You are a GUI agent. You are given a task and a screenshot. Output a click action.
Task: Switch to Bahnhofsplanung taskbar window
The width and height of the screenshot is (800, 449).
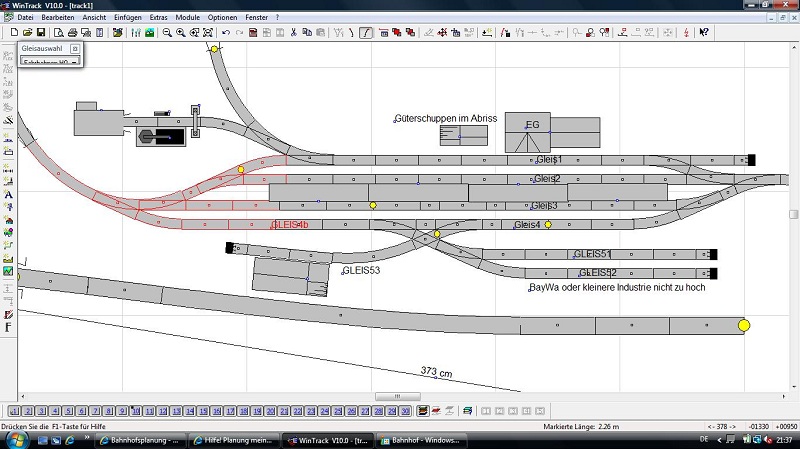coord(140,440)
